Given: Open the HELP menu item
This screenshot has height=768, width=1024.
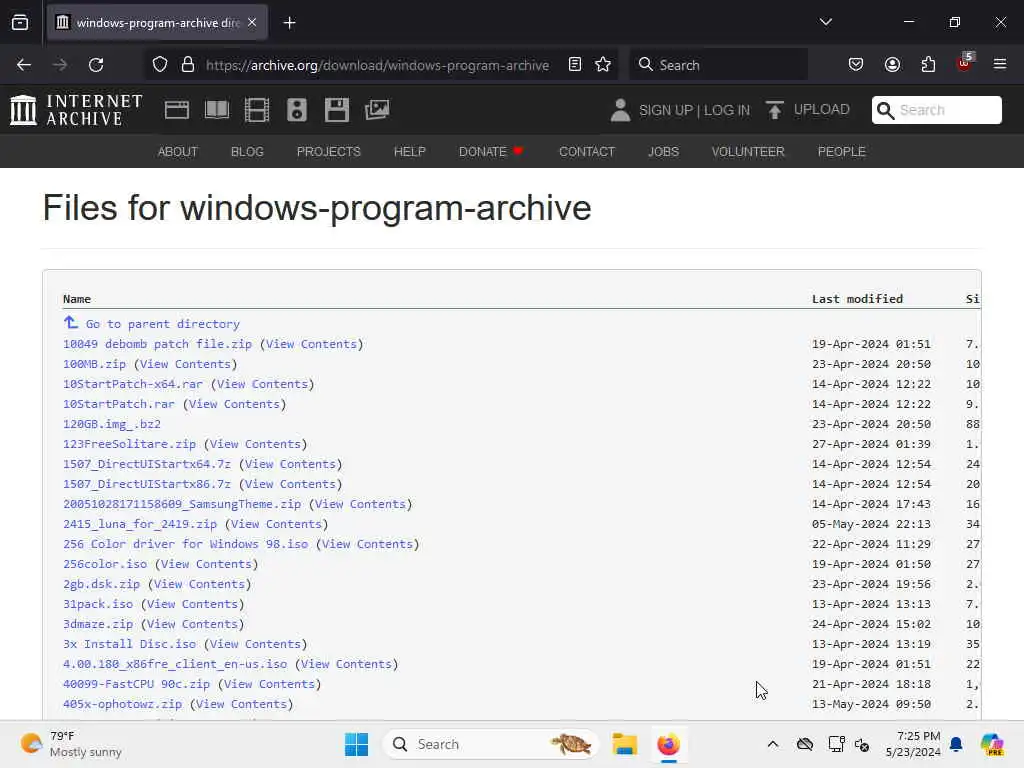Looking at the screenshot, I should coord(409,152).
